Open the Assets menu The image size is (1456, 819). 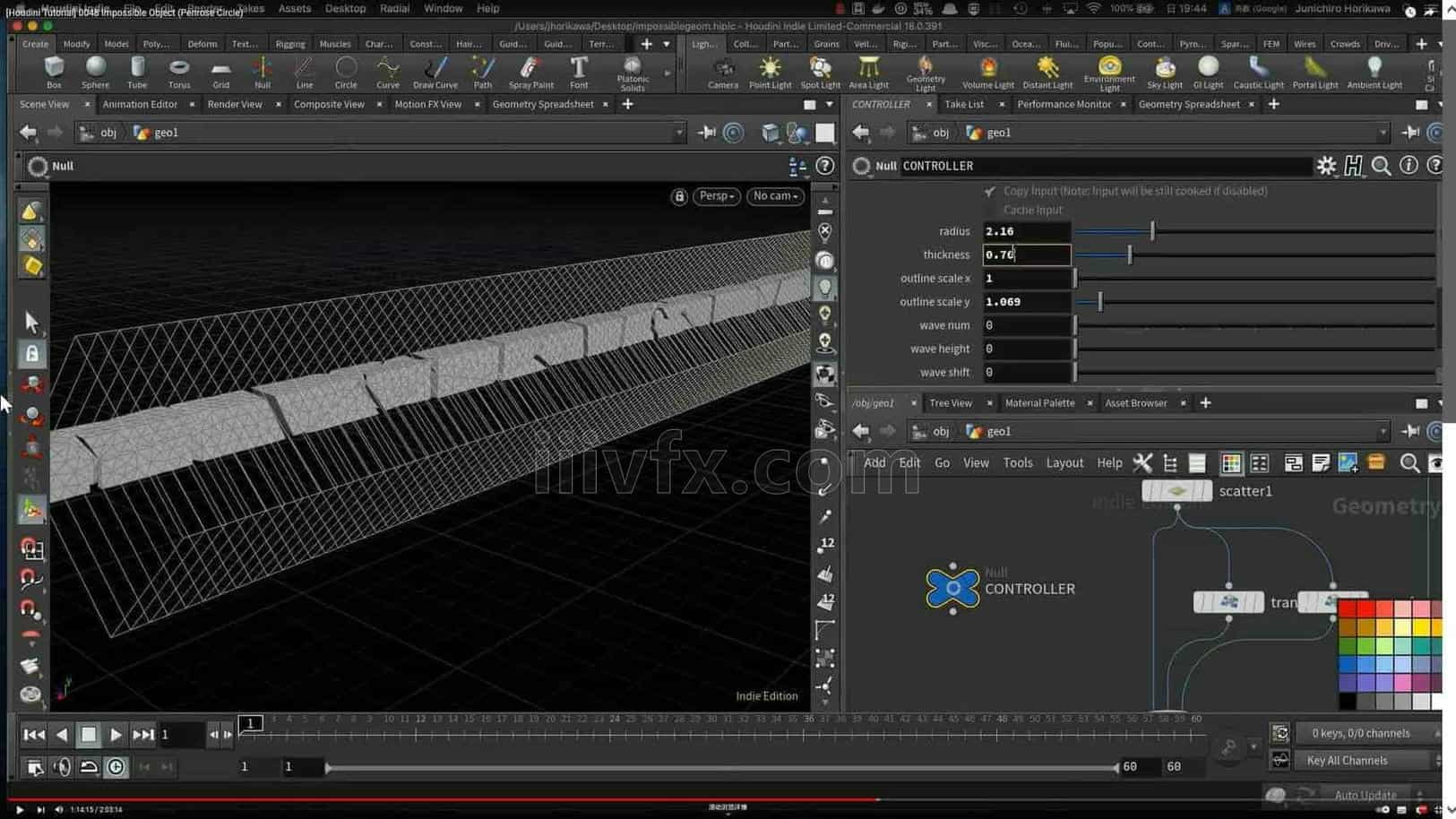coord(294,8)
